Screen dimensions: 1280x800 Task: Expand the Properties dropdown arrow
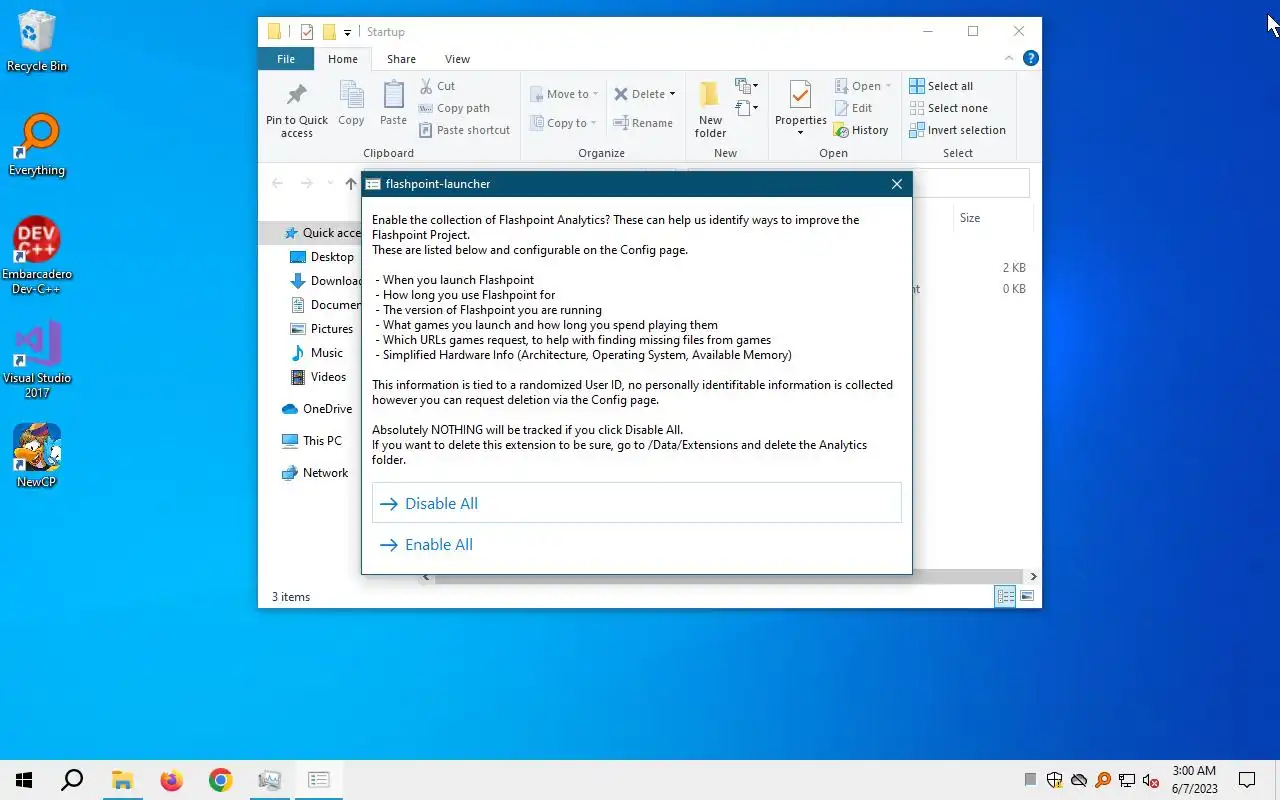pyautogui.click(x=800, y=133)
